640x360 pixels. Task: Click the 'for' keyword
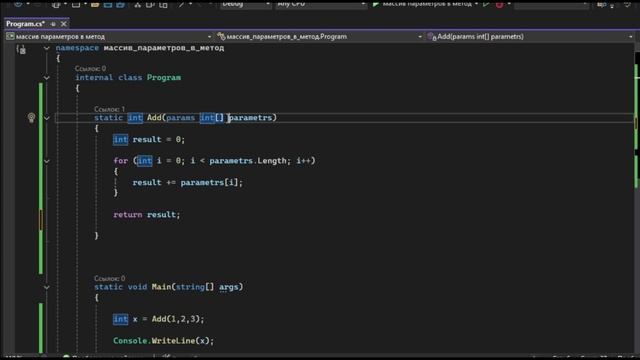coord(120,161)
